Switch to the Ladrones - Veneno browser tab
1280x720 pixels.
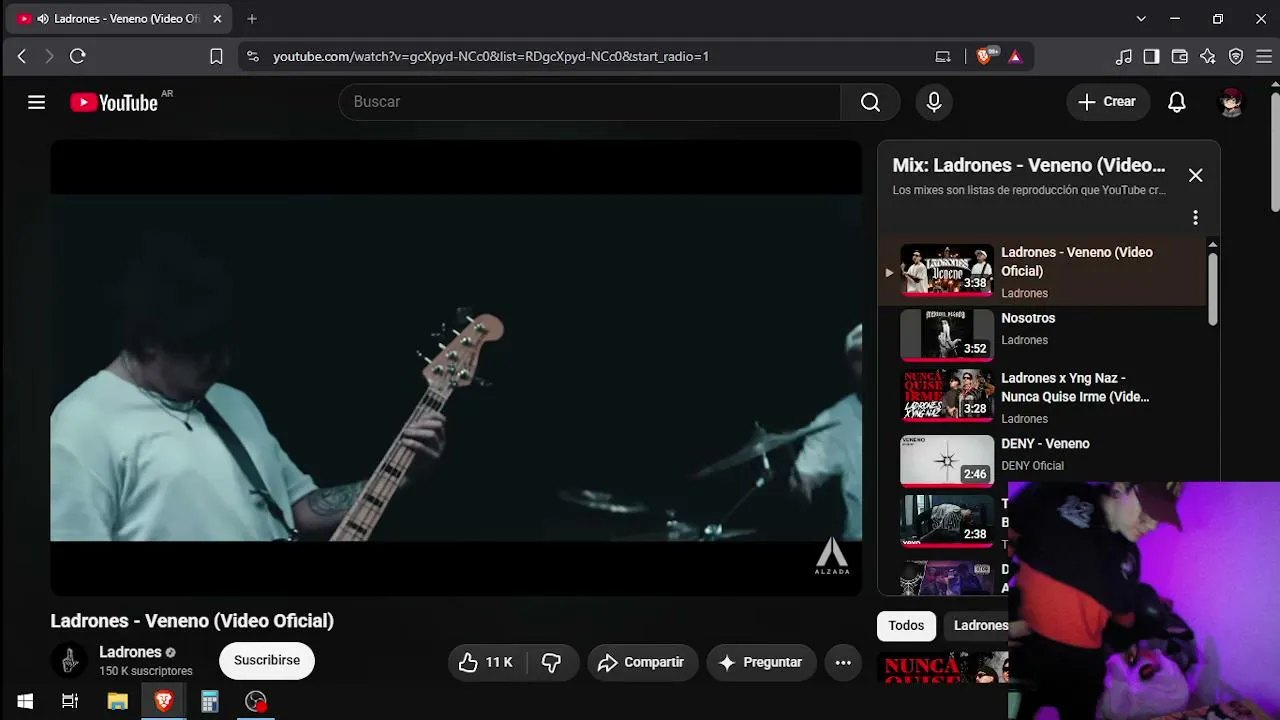click(x=120, y=18)
